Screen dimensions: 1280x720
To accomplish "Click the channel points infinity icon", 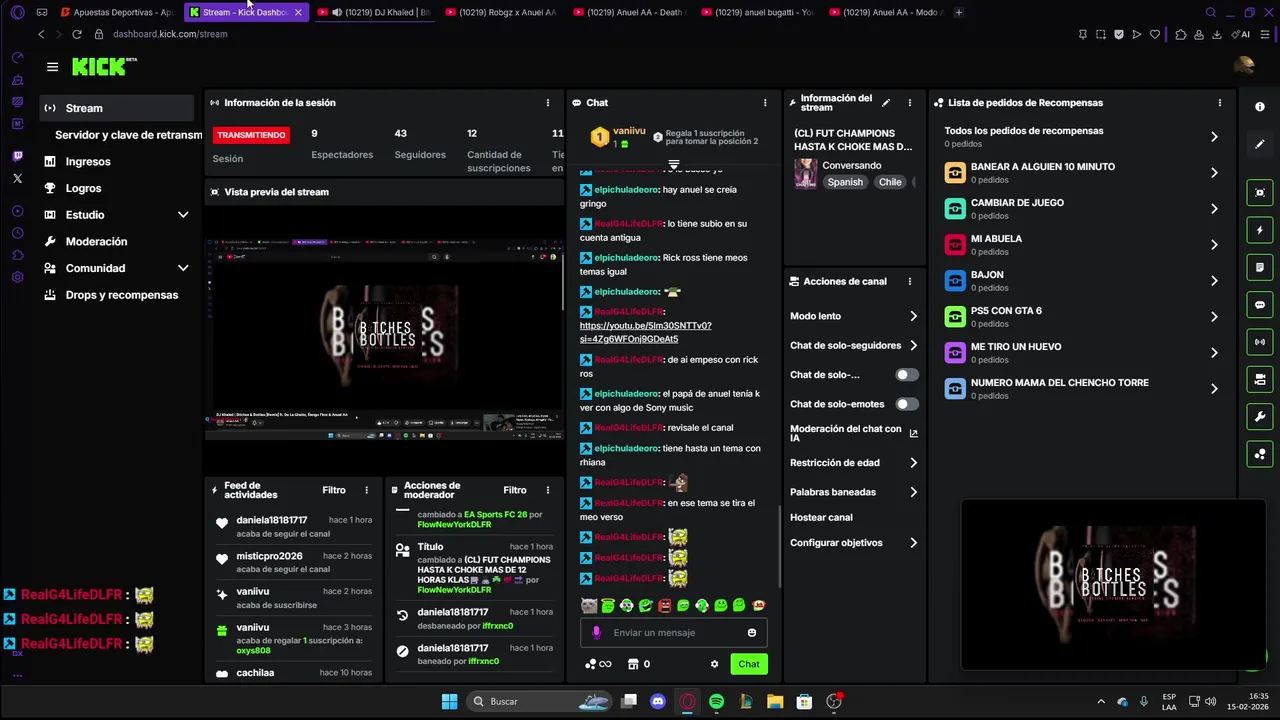I will coord(599,664).
